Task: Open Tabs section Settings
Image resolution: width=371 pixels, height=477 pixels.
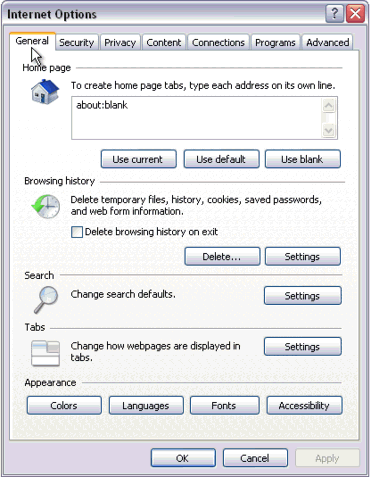Action: tap(303, 347)
